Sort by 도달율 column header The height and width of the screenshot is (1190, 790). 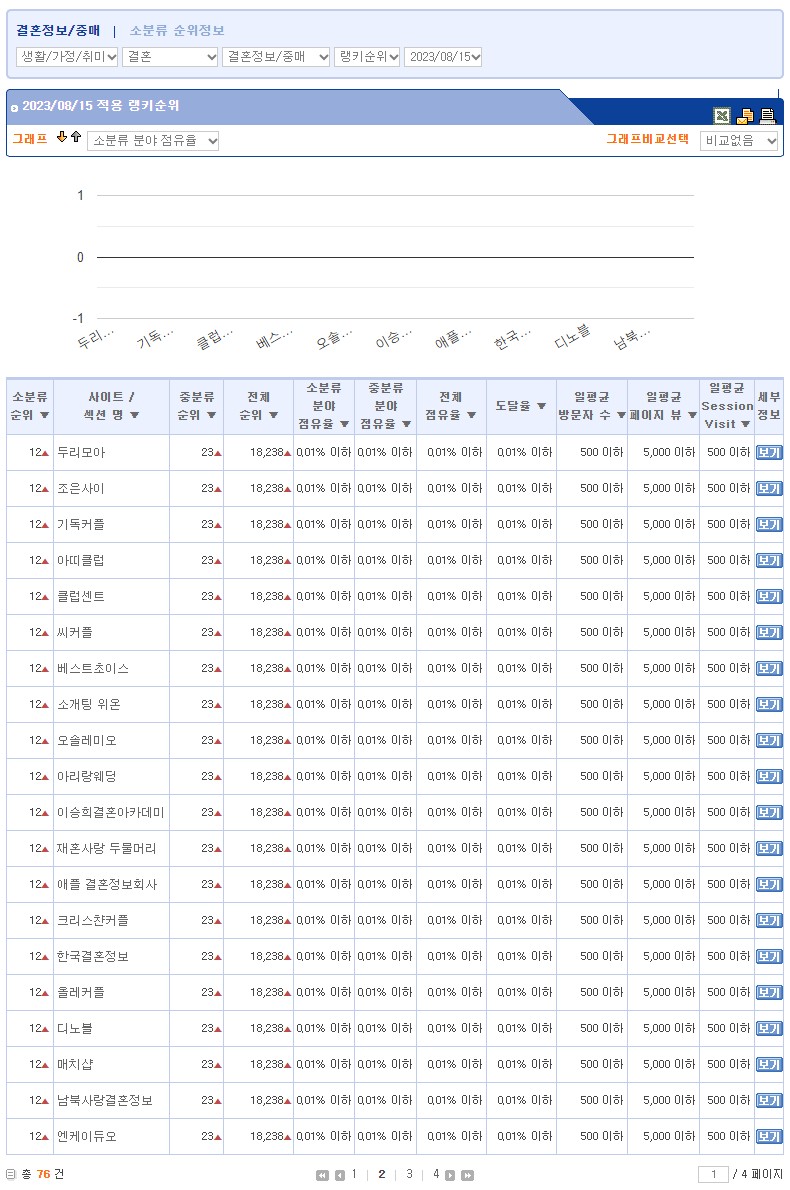[521, 406]
